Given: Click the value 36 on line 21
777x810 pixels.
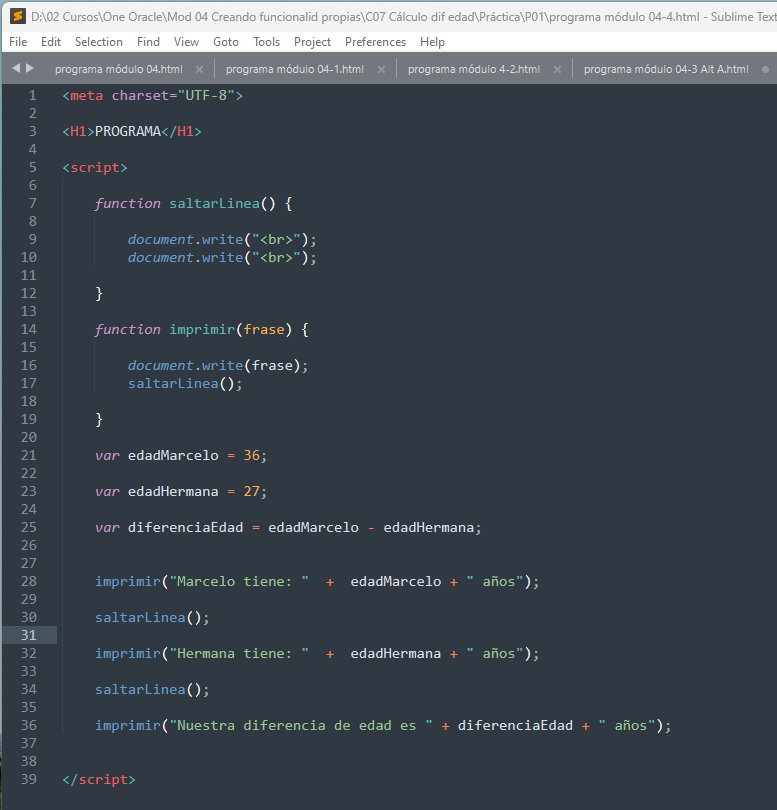Looking at the screenshot, I should click(x=252, y=456).
